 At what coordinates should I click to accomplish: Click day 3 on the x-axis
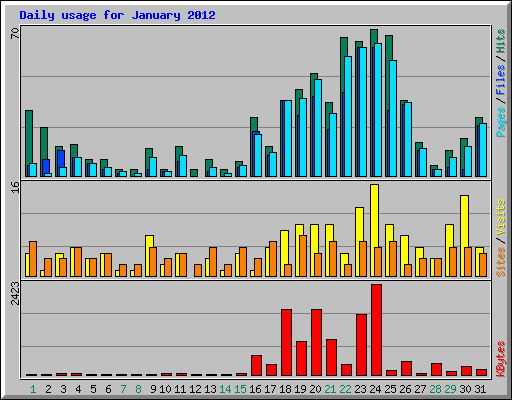coord(63,389)
